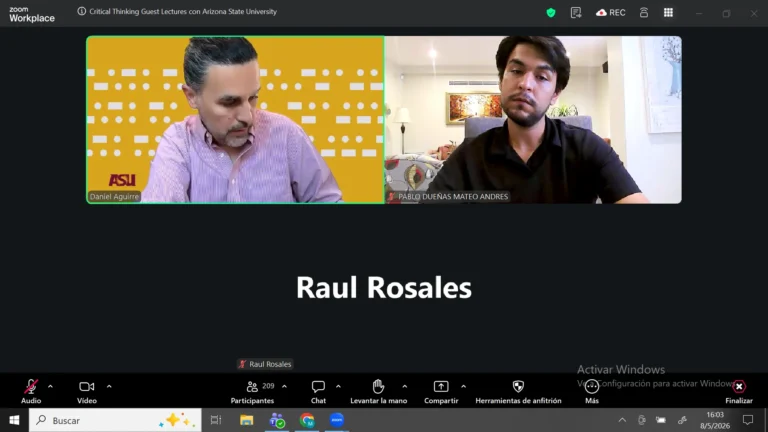Expand the Participantes options arrow

coord(285,386)
